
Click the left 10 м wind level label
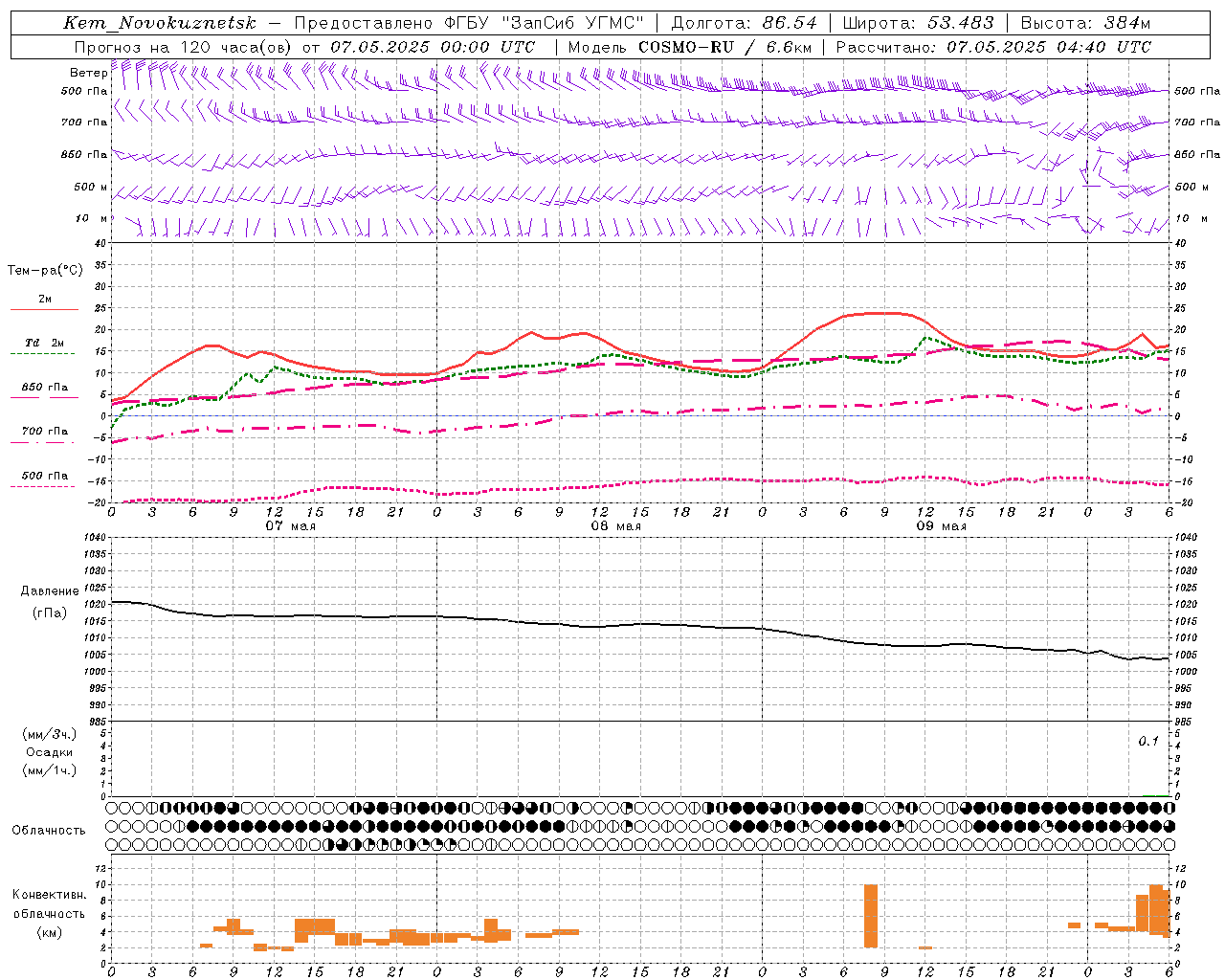(x=92, y=218)
